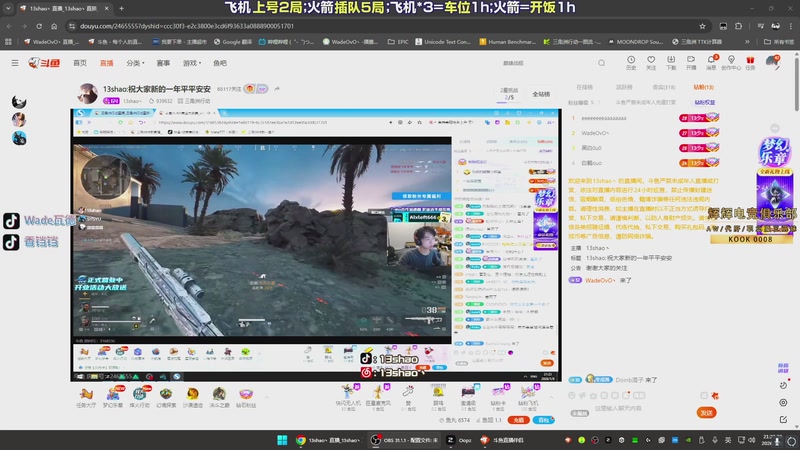Open the 决斗之巅 activity icon
800x450 pixels.
pyautogui.click(x=219, y=397)
